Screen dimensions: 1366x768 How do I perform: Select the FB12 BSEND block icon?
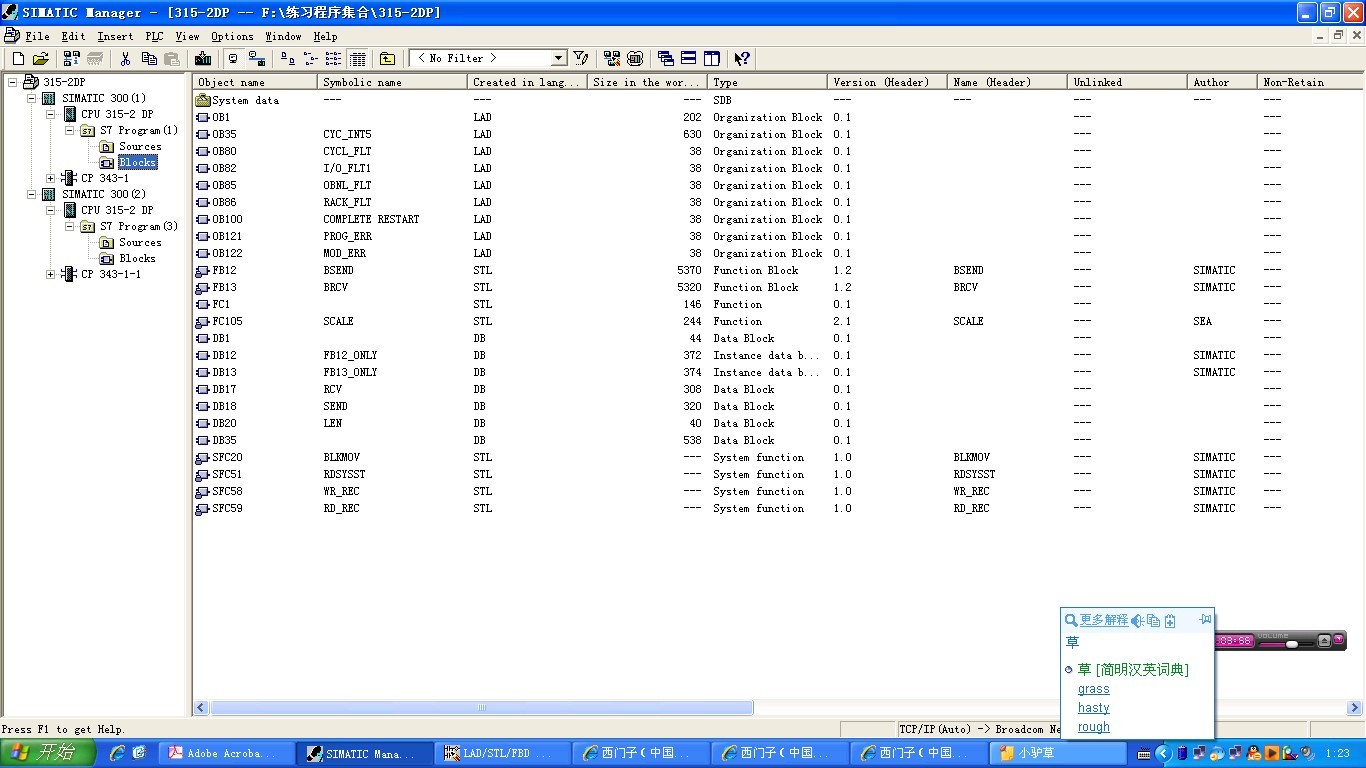coord(203,270)
